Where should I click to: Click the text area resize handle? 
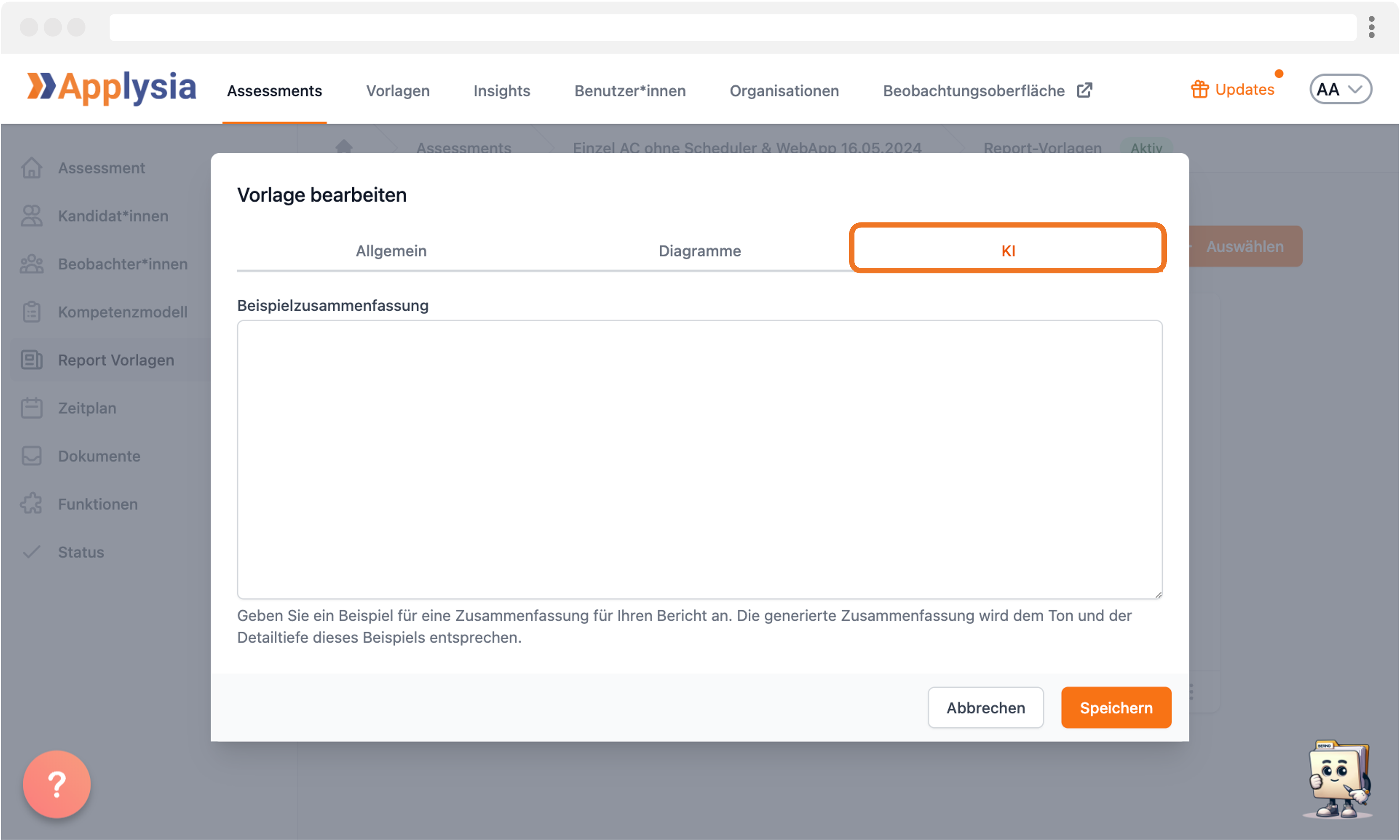tap(1158, 594)
